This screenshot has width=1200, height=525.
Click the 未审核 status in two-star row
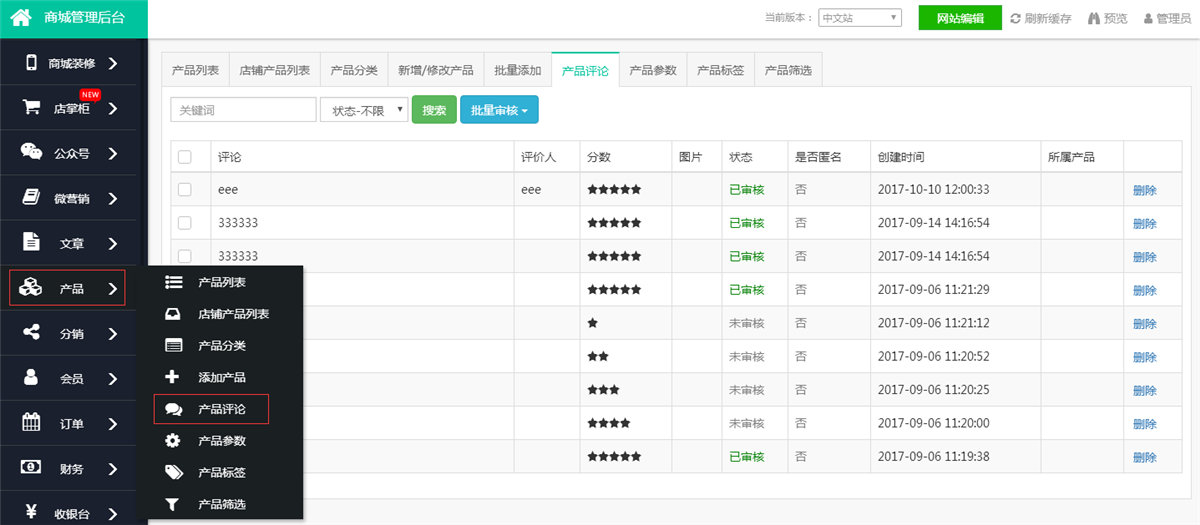click(x=746, y=357)
